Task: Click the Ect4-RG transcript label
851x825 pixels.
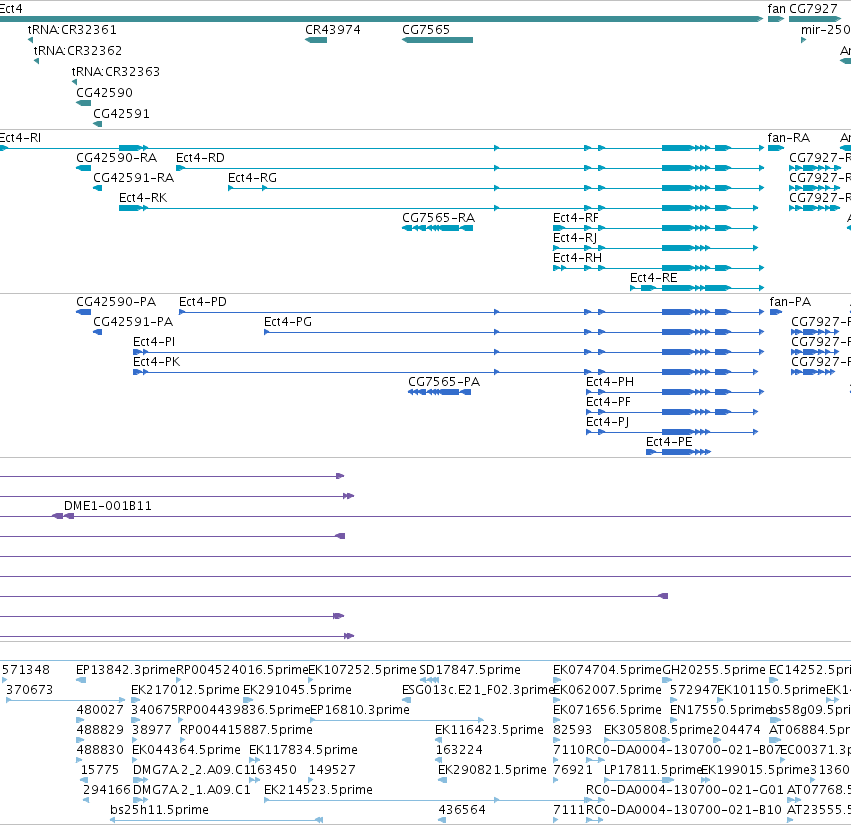Action: coord(252,178)
